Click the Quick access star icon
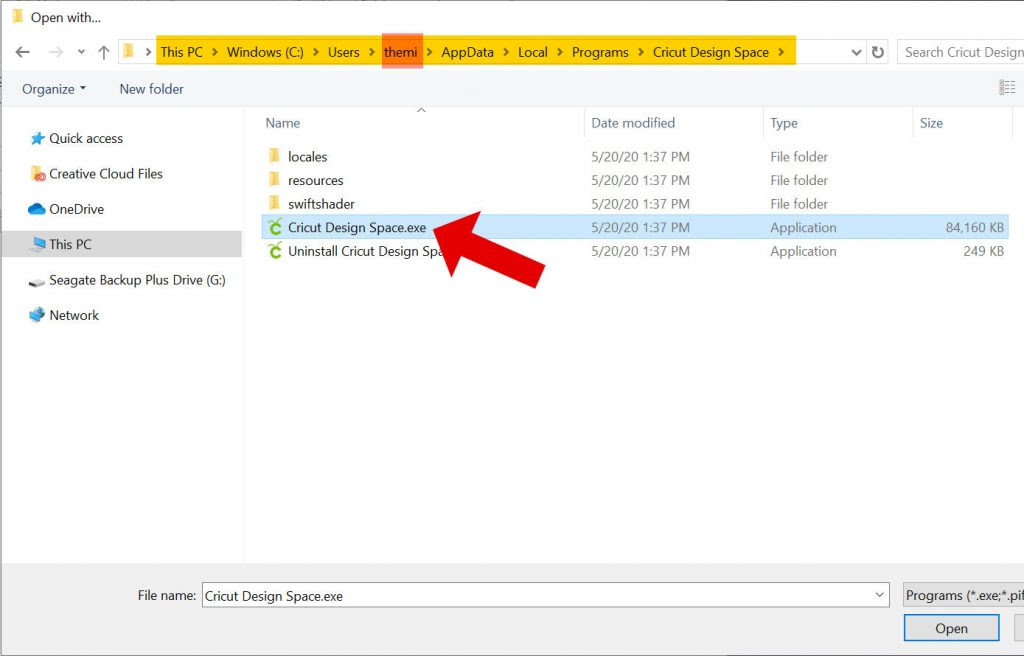Viewport: 1024px width, 656px height. click(x=37, y=139)
